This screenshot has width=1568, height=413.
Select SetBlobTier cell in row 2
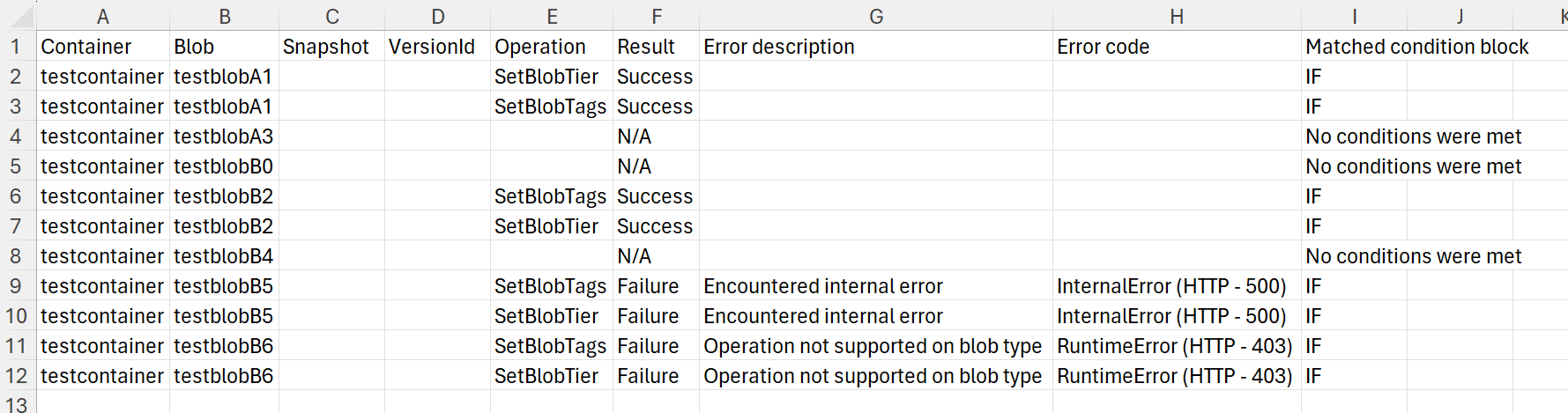(x=551, y=77)
